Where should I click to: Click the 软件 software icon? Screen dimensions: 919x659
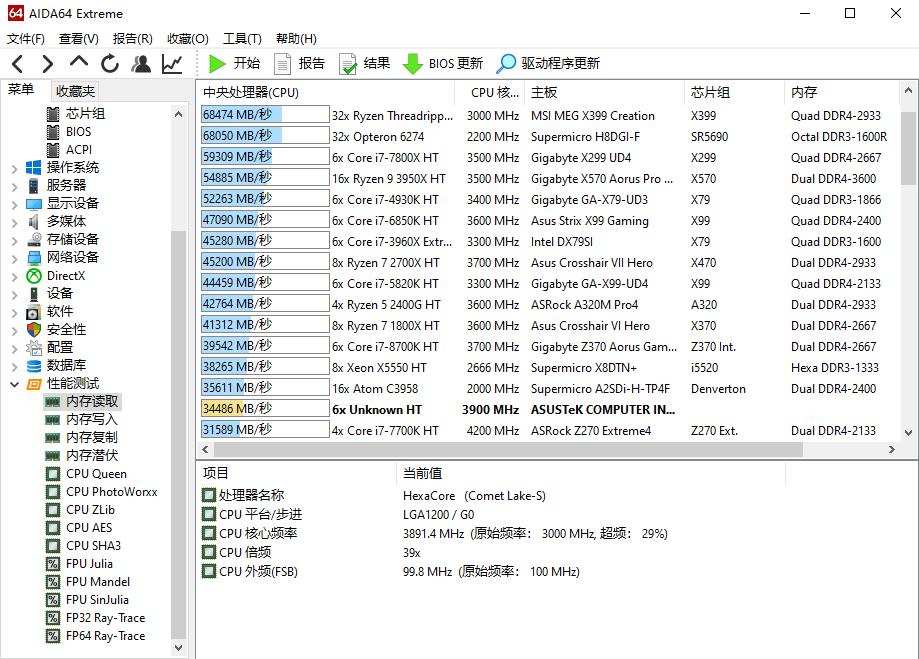[x=33, y=312]
